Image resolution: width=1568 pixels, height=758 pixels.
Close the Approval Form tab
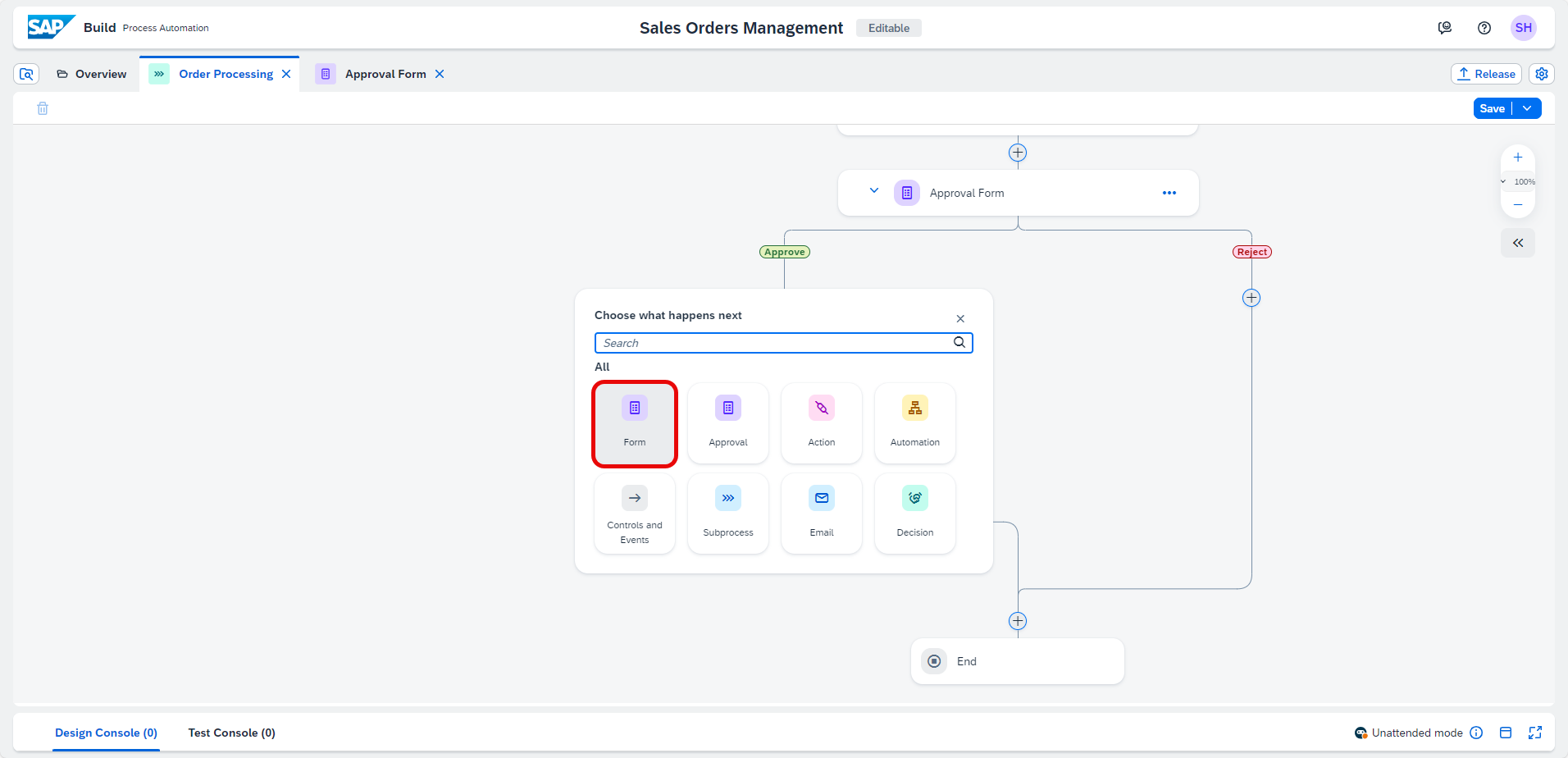pyautogui.click(x=440, y=74)
